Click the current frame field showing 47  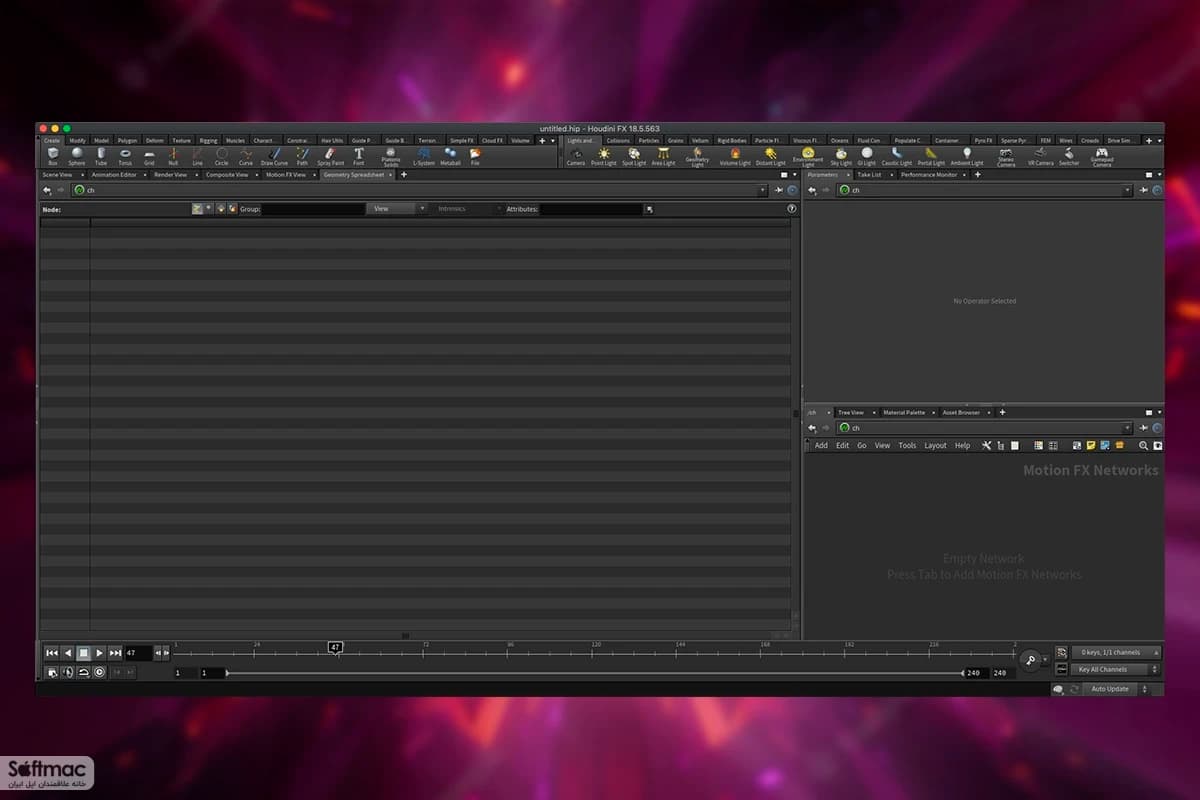138,653
